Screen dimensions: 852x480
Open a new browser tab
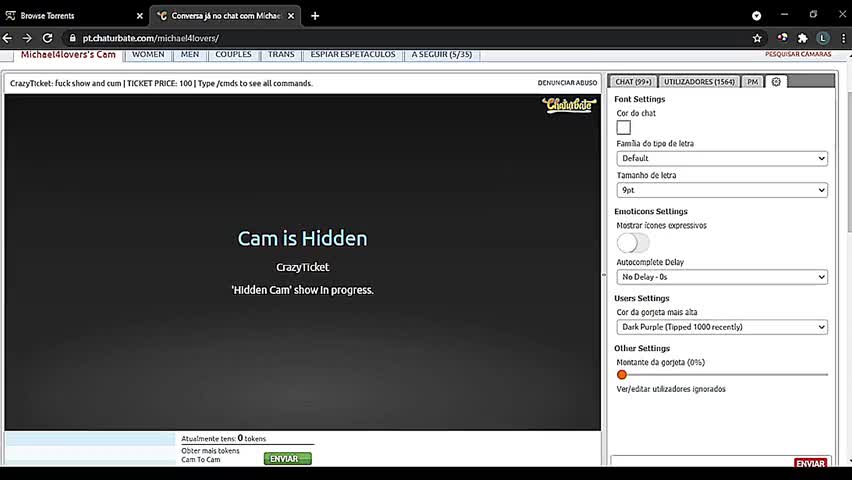315,16
